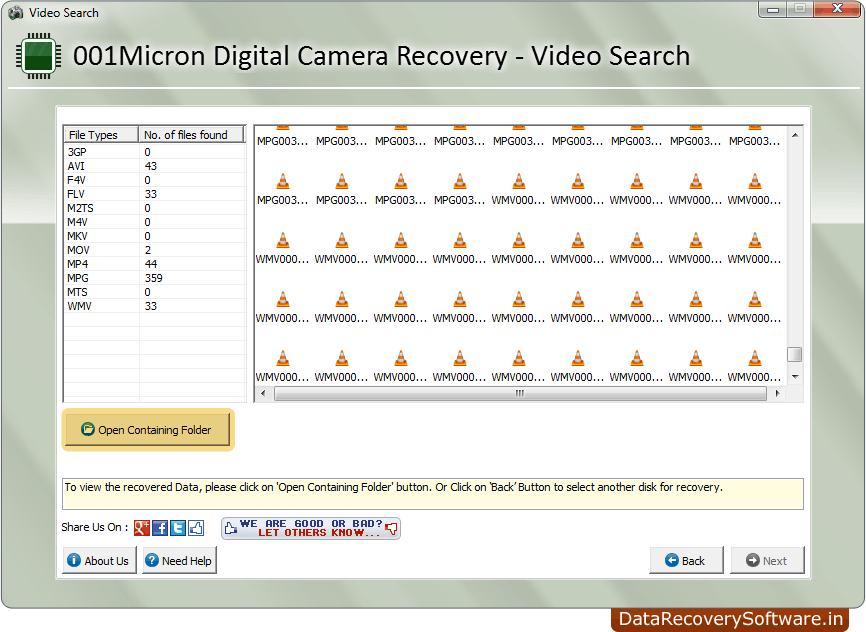Viewport: 866px width, 632px height.
Task: Click the 2 count for MOV
Action: pos(147,250)
